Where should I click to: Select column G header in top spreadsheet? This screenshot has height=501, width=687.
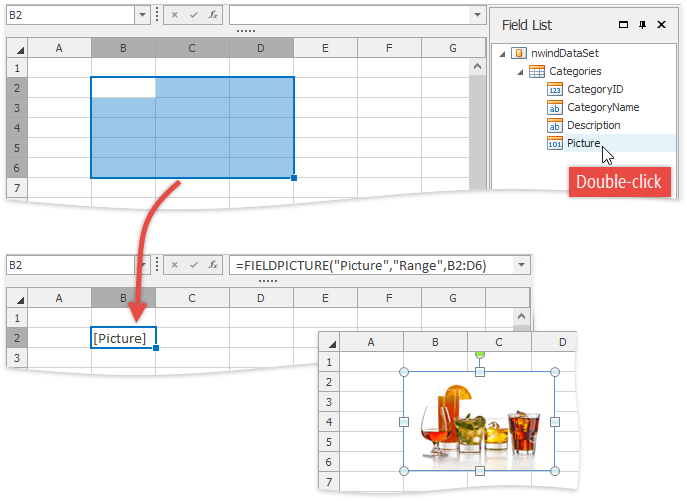point(453,48)
